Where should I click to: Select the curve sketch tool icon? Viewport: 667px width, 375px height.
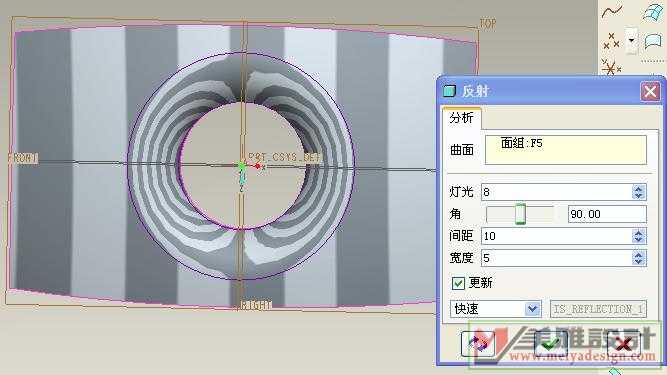(x=612, y=12)
